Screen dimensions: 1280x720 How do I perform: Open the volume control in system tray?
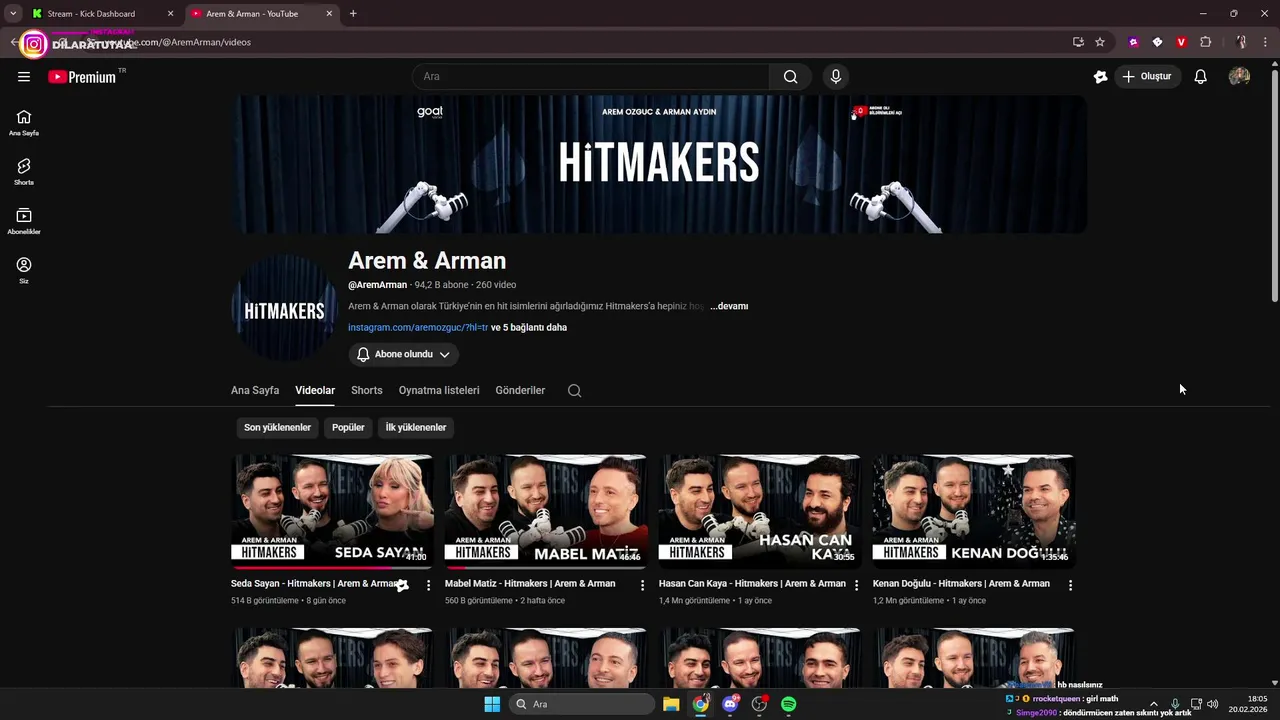coord(1213,704)
